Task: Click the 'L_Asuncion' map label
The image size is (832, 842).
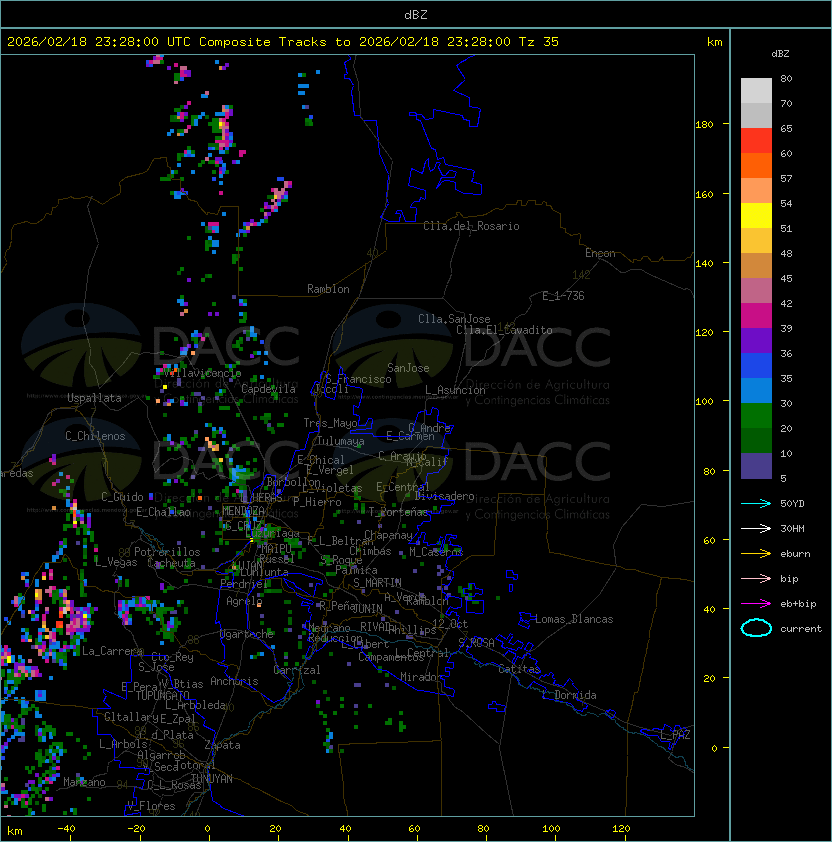Action: [455, 390]
